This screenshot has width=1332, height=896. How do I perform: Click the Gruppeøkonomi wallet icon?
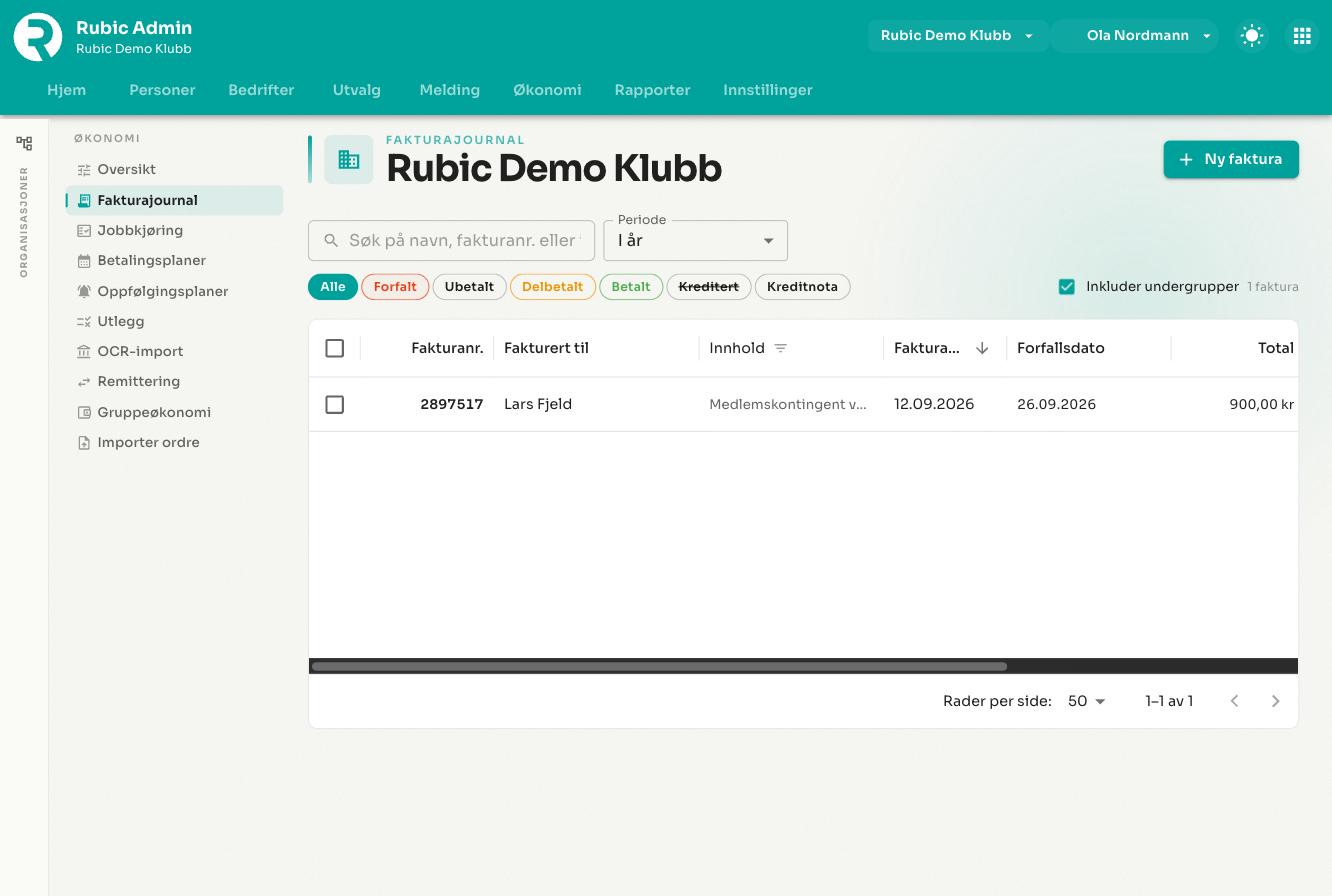coord(84,413)
